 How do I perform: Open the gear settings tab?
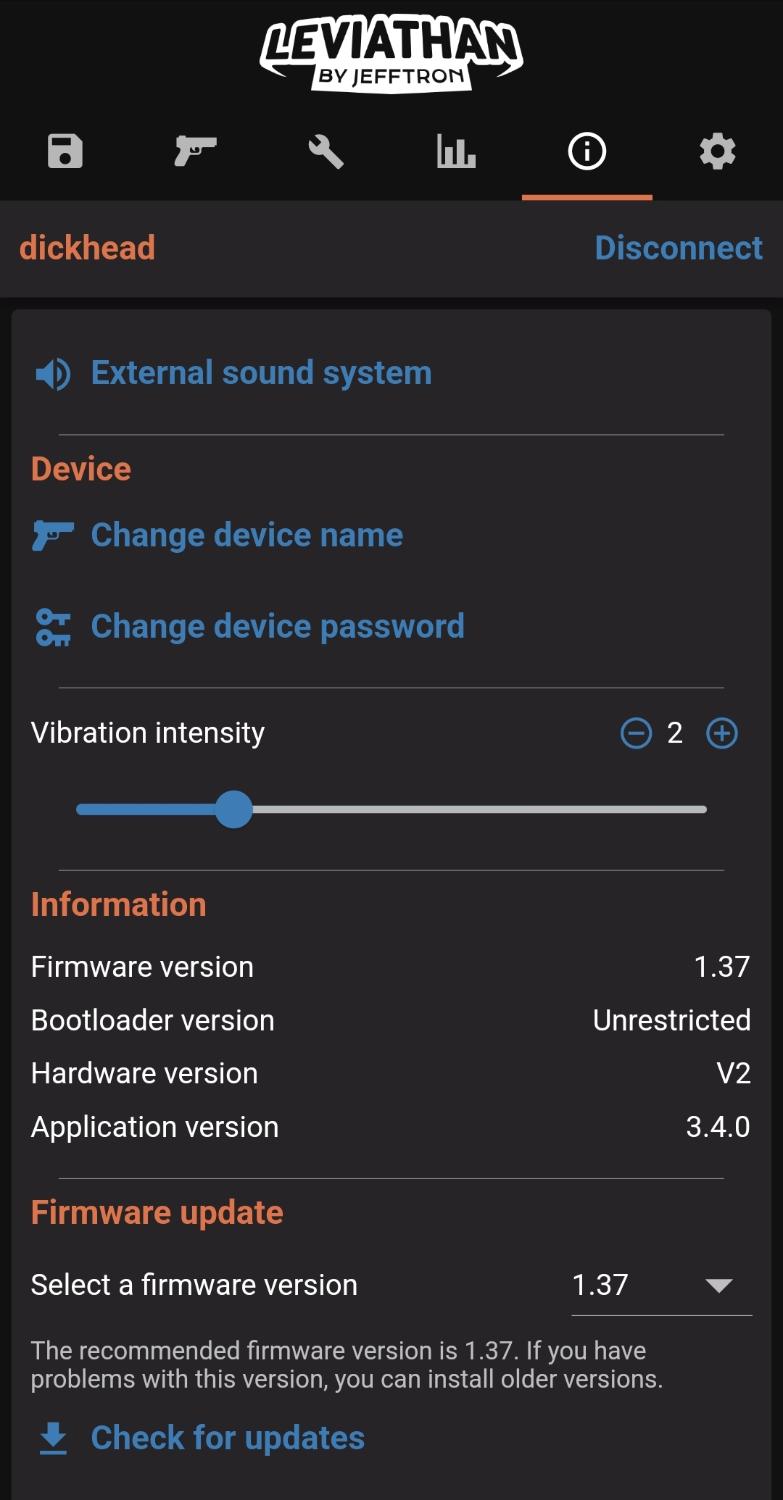pos(717,152)
